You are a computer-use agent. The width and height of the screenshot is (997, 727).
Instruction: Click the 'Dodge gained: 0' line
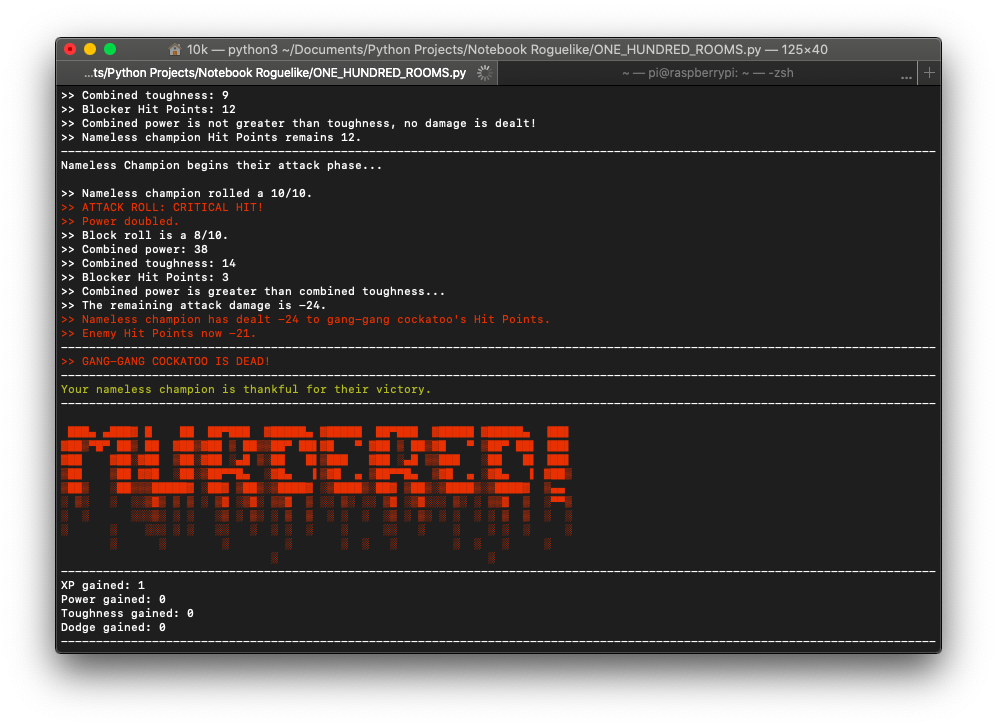click(113, 627)
